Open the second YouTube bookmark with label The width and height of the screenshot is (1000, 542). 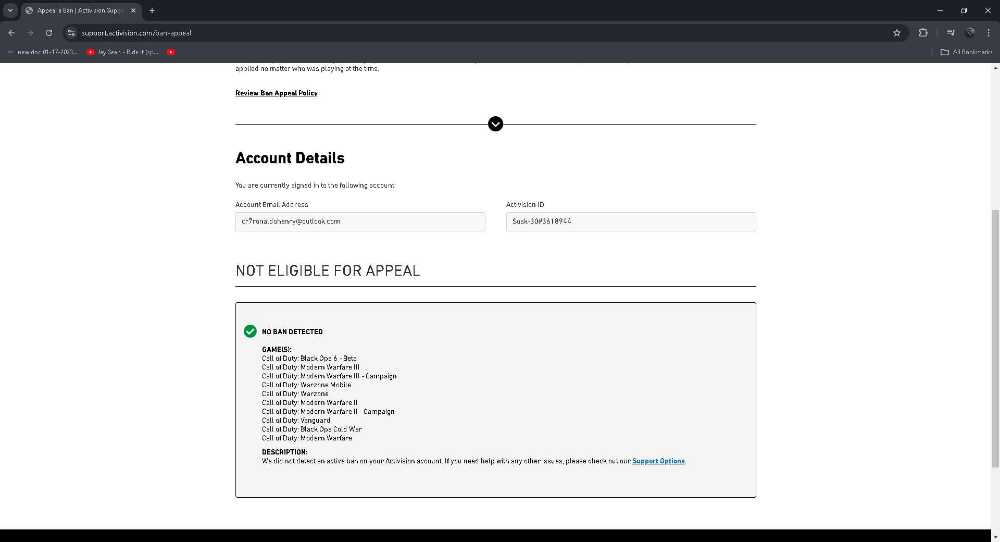[x=122, y=52]
